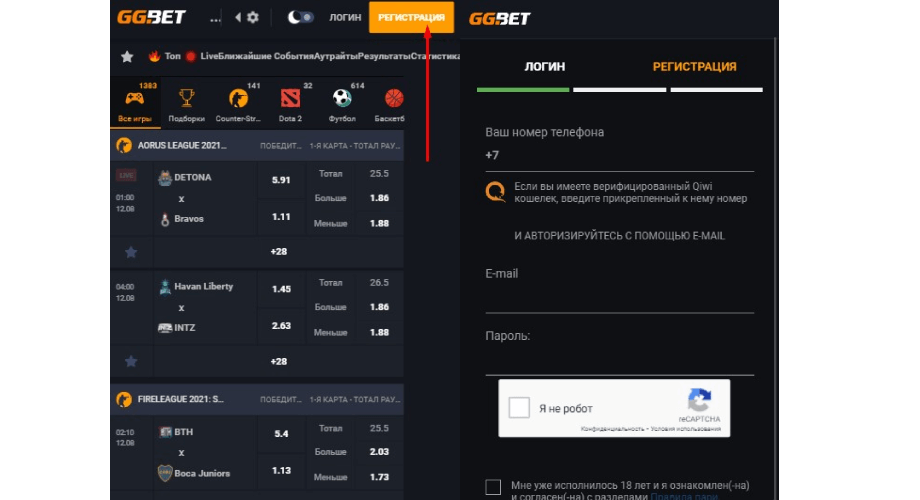920x500 pixels.
Task: Pick INTZ win odds 2.63
Action: point(281,326)
